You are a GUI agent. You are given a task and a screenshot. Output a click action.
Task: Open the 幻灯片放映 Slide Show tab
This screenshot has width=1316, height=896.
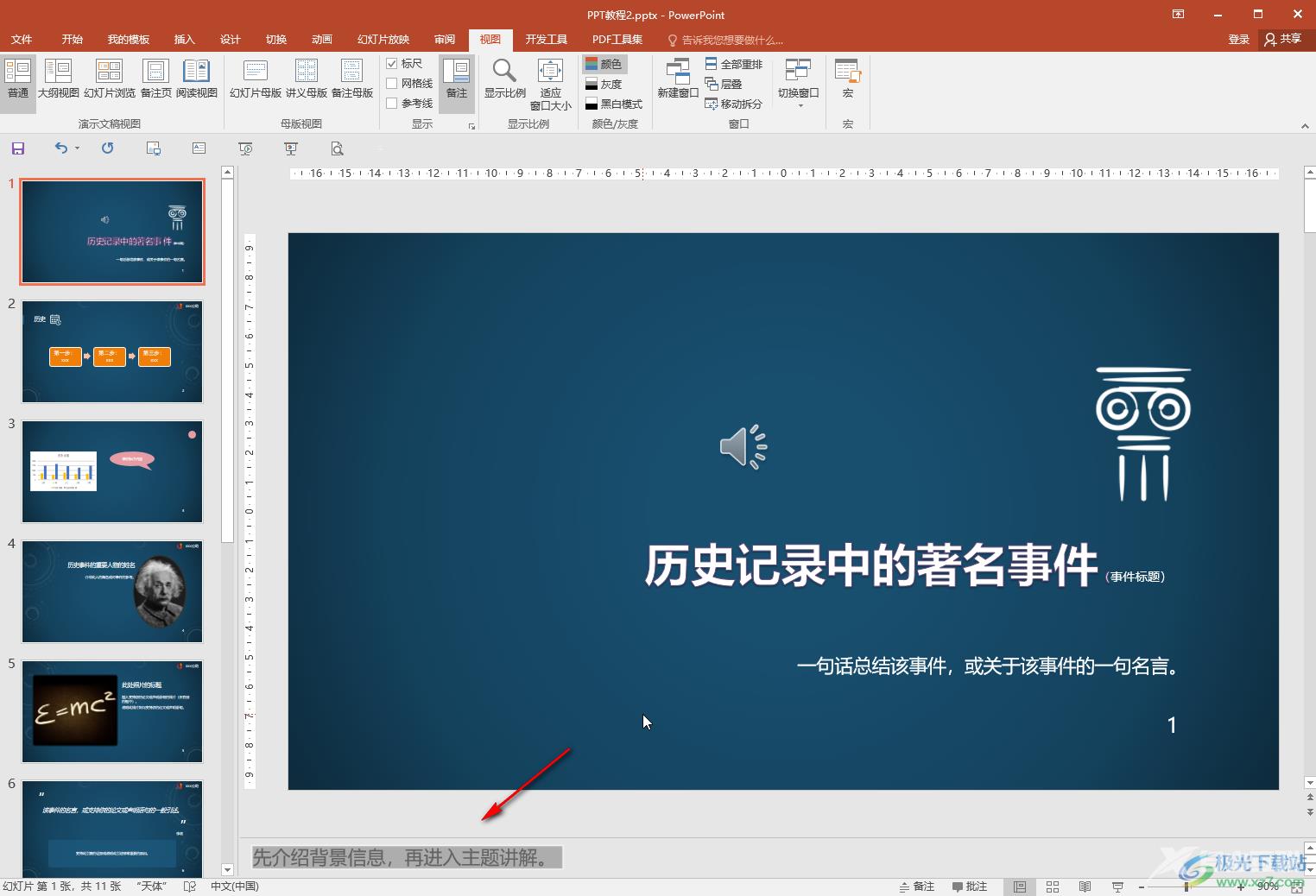point(383,40)
